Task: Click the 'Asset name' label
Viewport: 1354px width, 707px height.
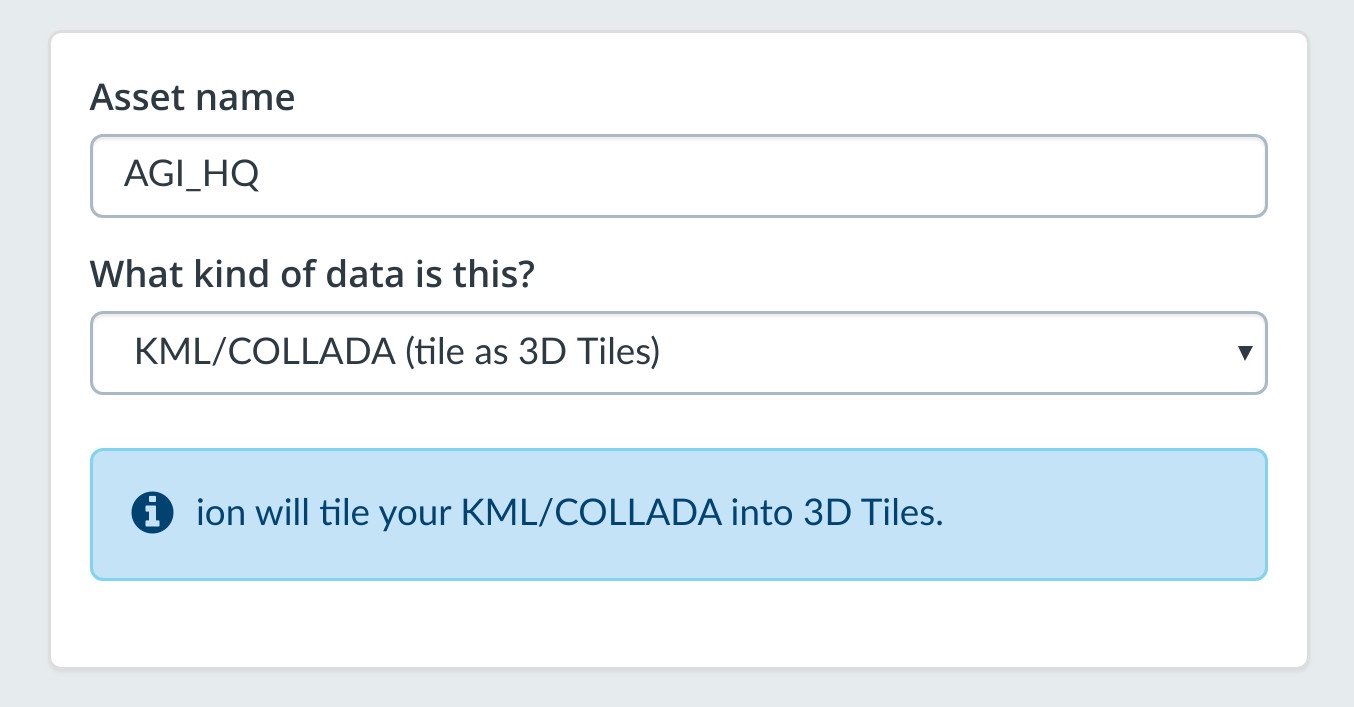Action: (192, 98)
